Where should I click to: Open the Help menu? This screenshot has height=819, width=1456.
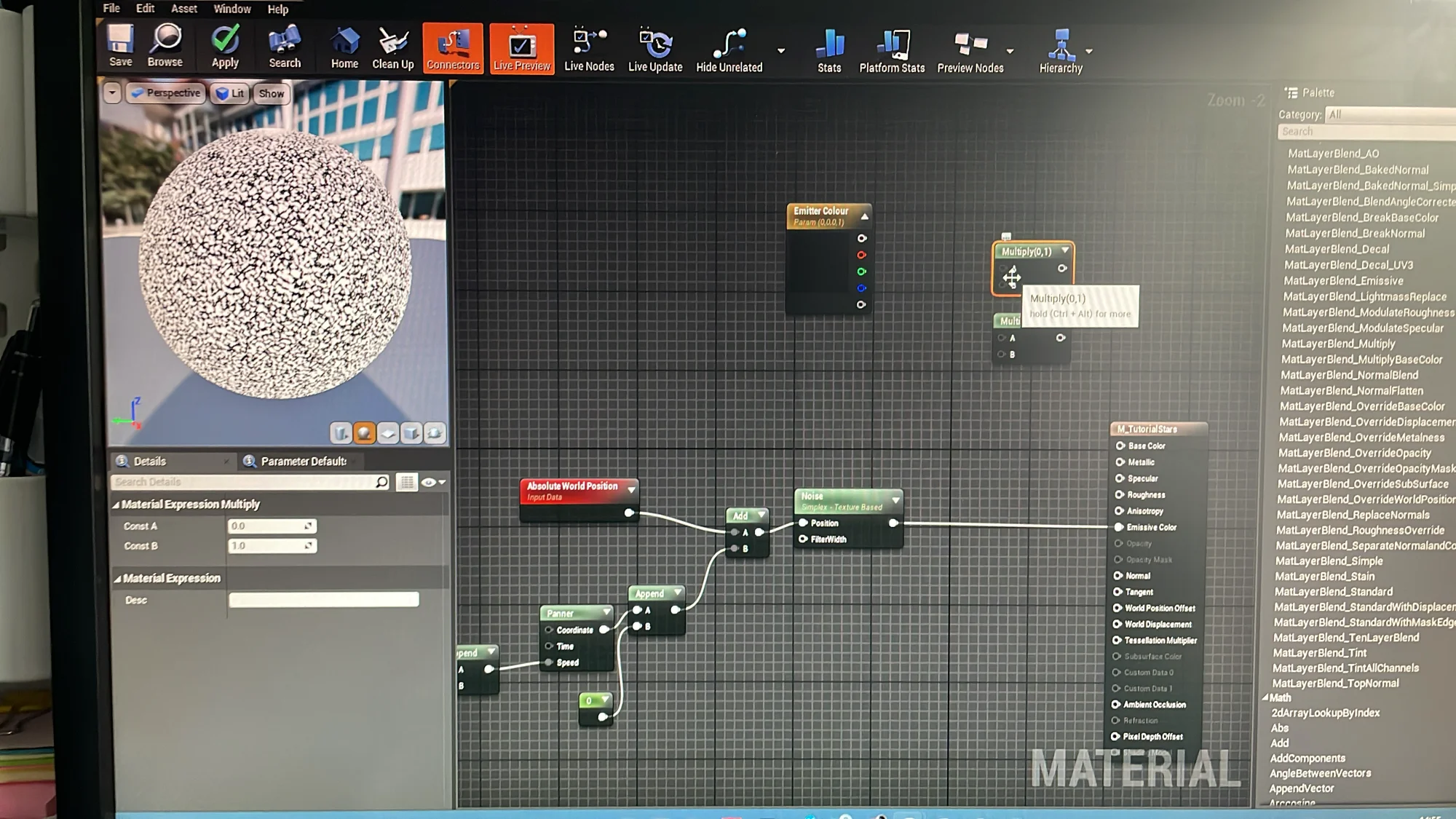click(278, 9)
